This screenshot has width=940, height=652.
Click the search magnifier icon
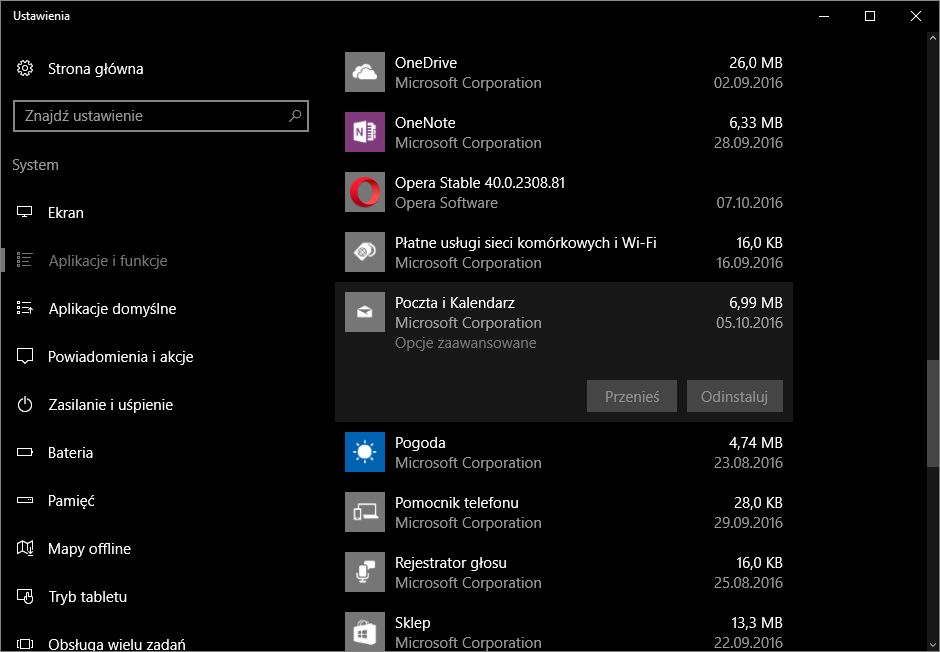pyautogui.click(x=295, y=116)
